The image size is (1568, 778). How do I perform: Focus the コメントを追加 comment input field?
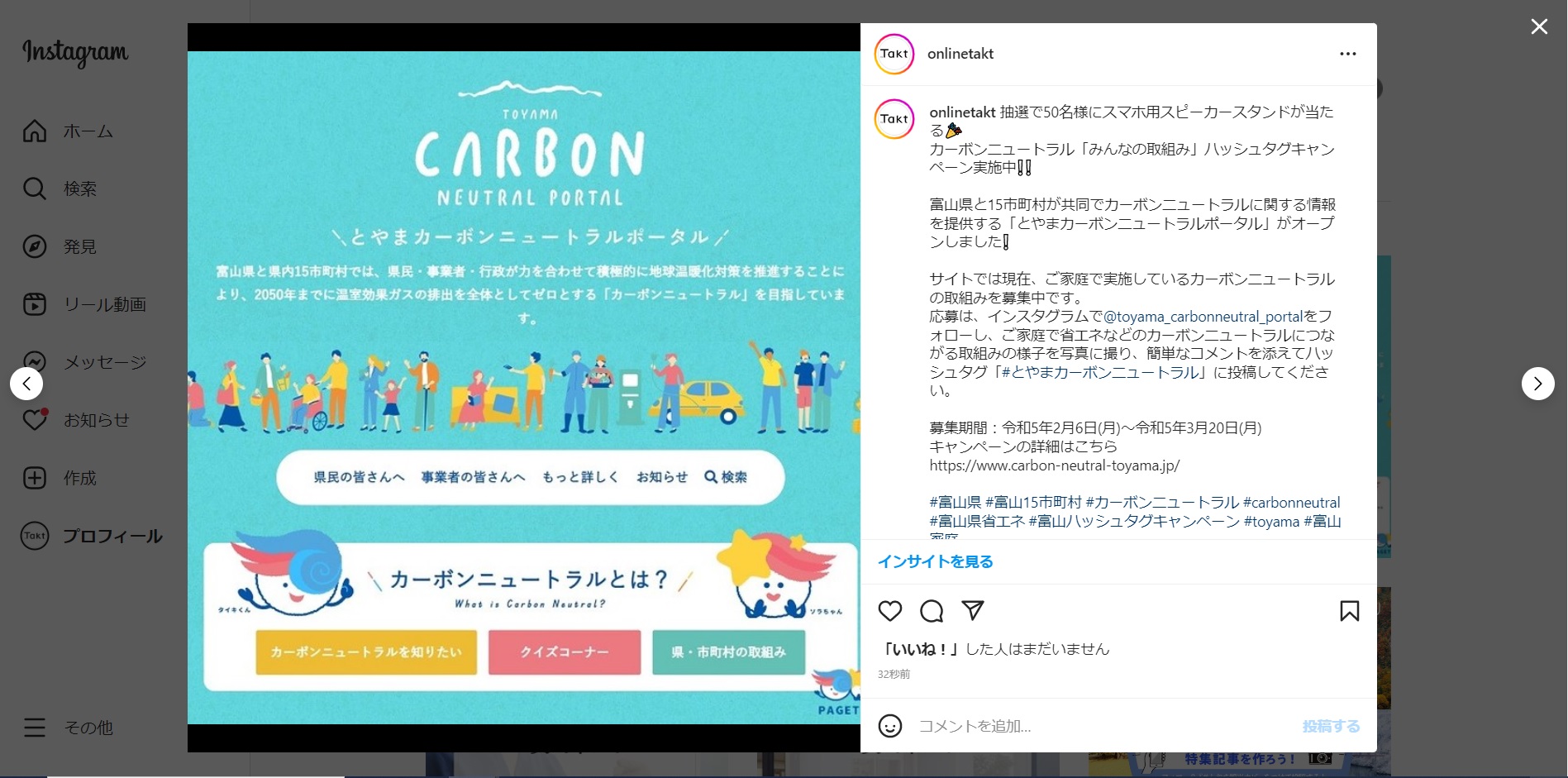tap(1103, 726)
